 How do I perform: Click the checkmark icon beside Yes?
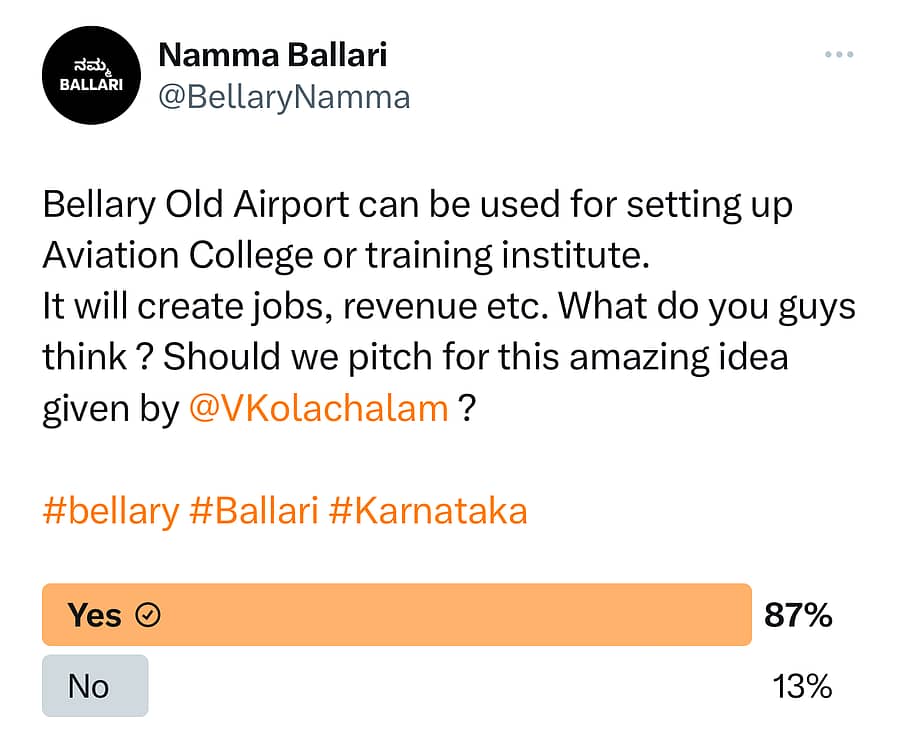point(147,615)
